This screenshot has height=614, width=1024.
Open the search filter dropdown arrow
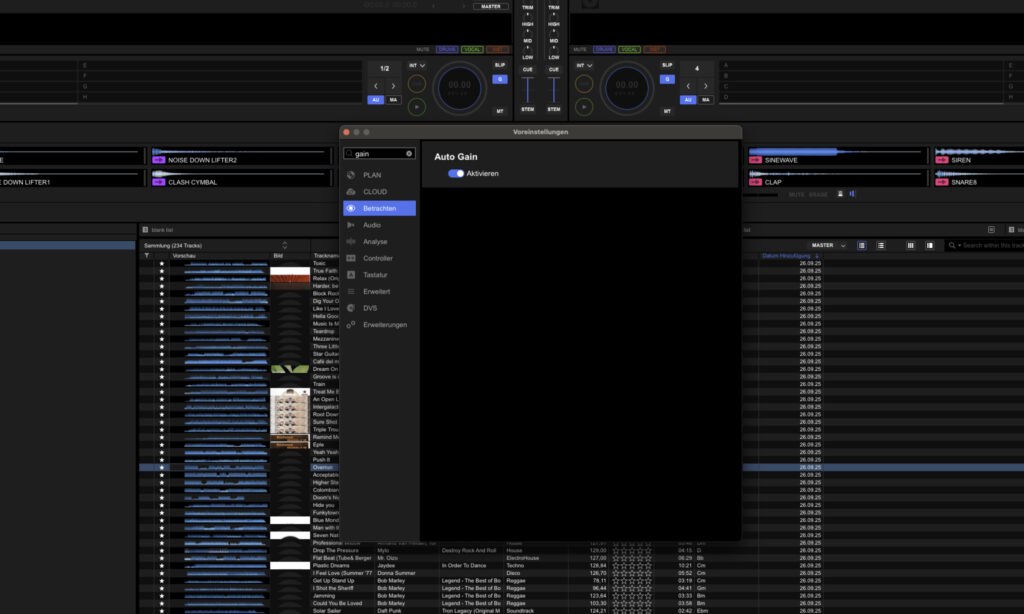tap(960, 245)
